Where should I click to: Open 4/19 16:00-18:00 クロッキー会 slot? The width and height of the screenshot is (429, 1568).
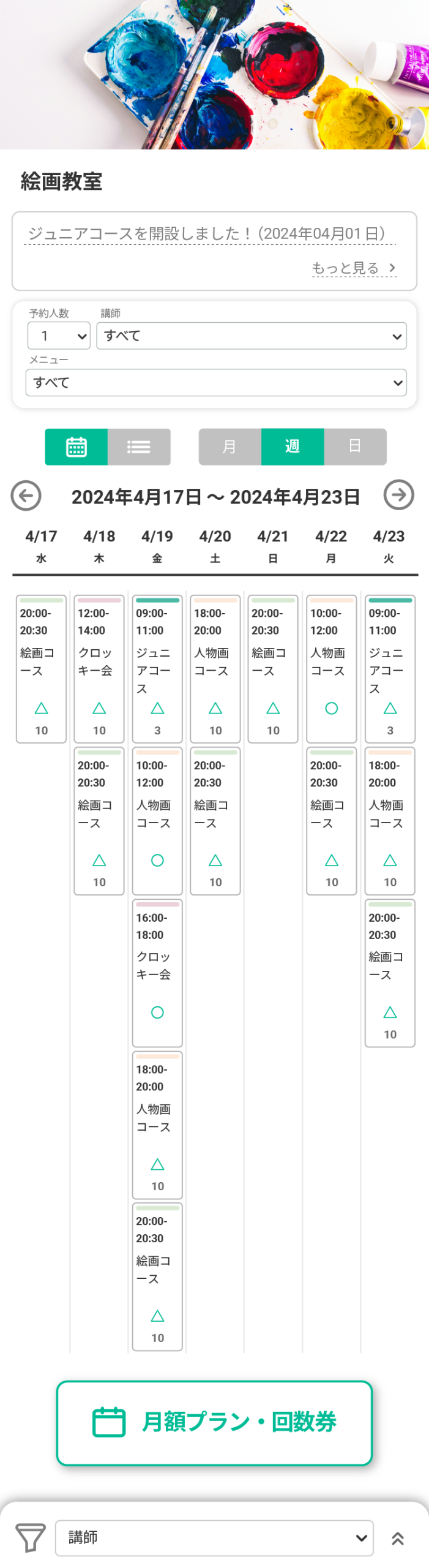tap(157, 973)
